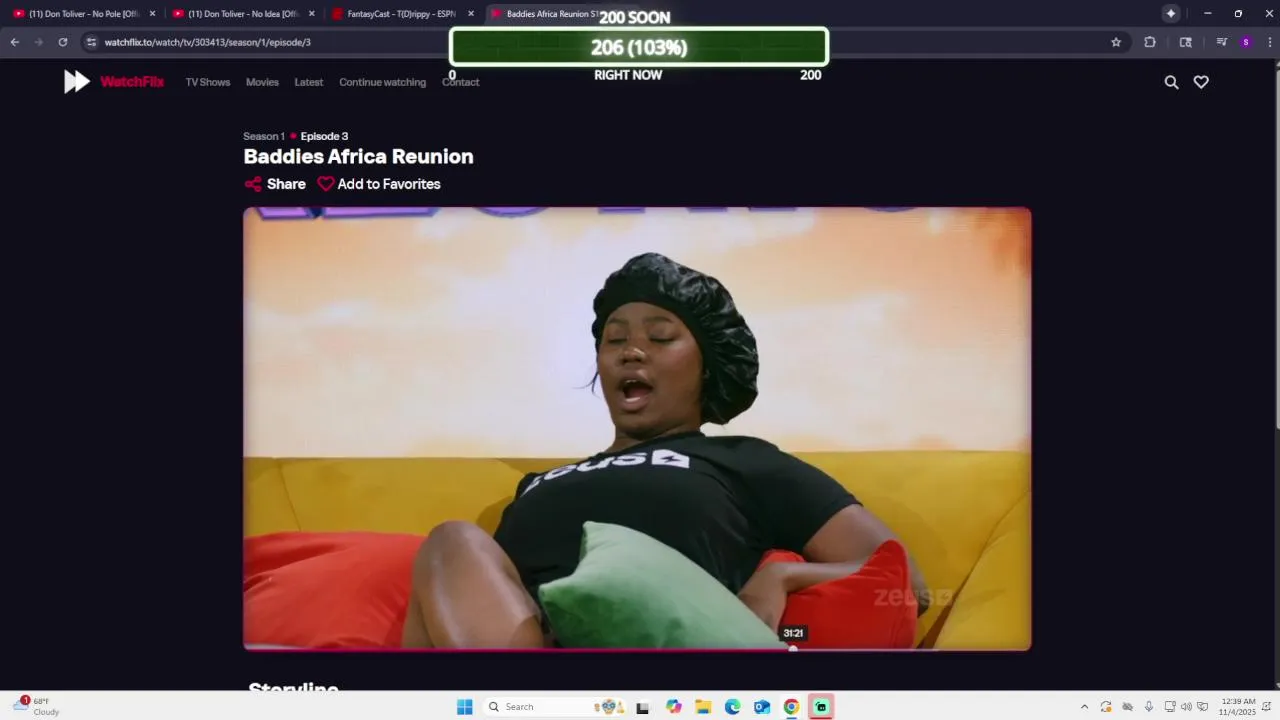Open the Chrome search-tabs side panel icon
The height and width of the screenshot is (720, 1280).
pos(1185,42)
